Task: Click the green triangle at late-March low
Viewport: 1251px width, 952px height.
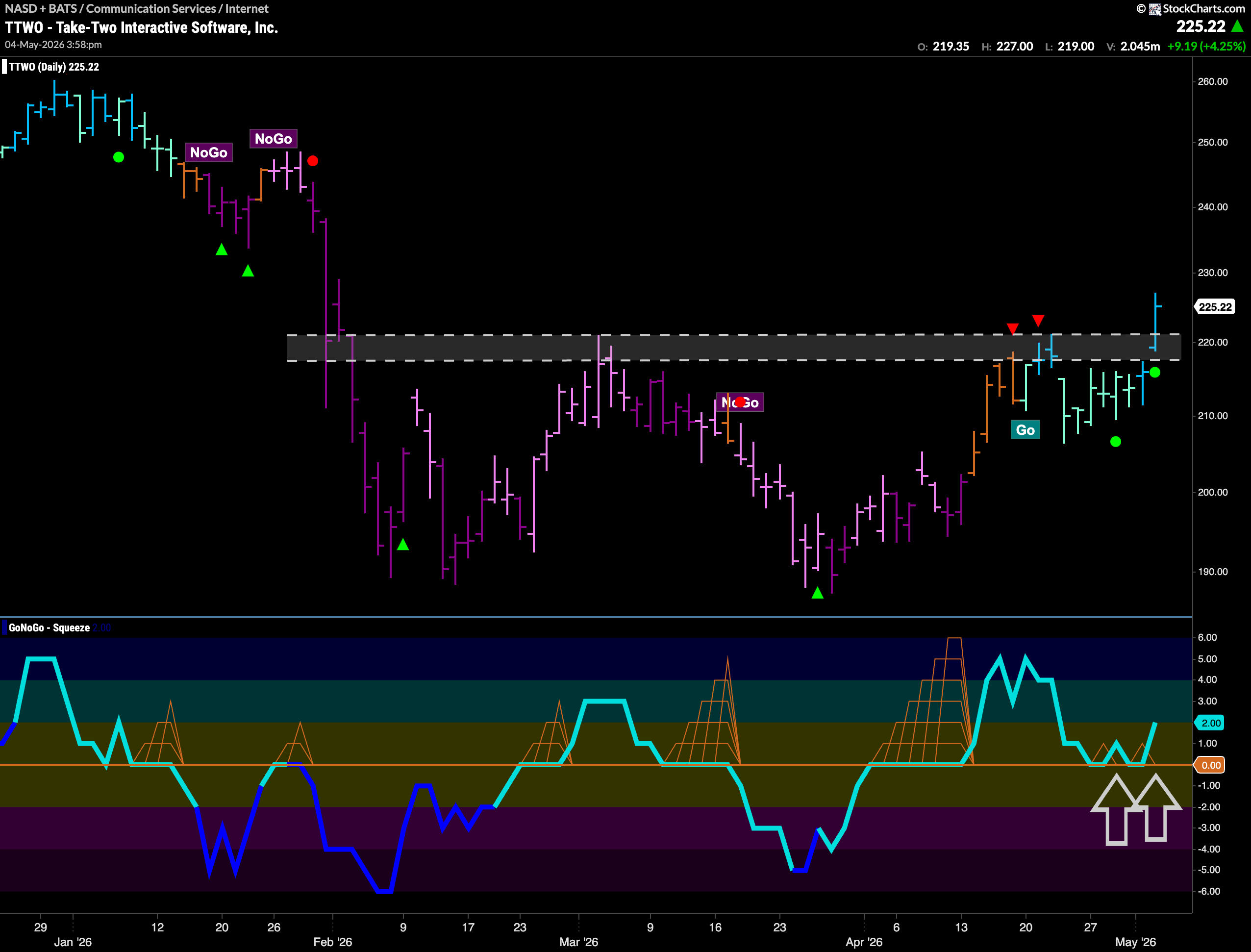Action: pos(817,593)
